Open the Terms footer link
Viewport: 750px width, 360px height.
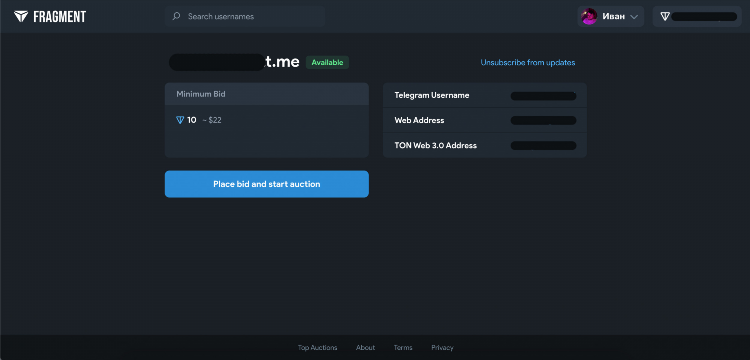pyautogui.click(x=403, y=348)
